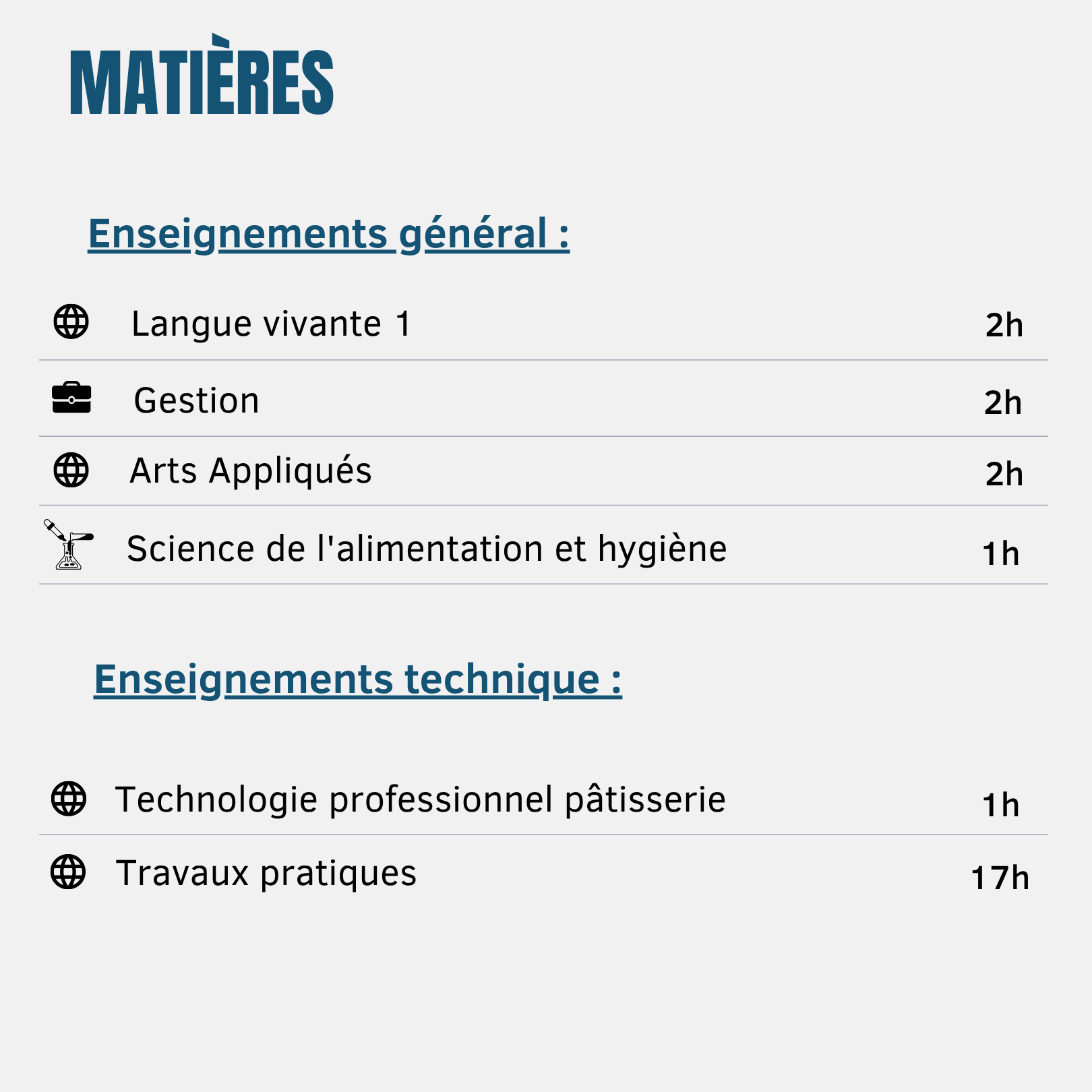Click the chemistry flask icon for Science

point(68,545)
